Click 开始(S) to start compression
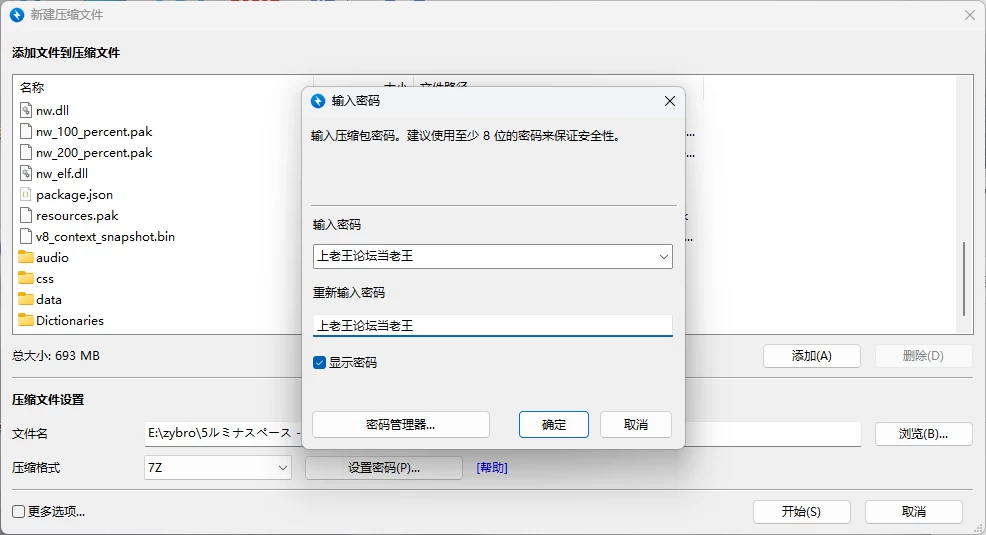This screenshot has width=986, height=535. tap(802, 512)
